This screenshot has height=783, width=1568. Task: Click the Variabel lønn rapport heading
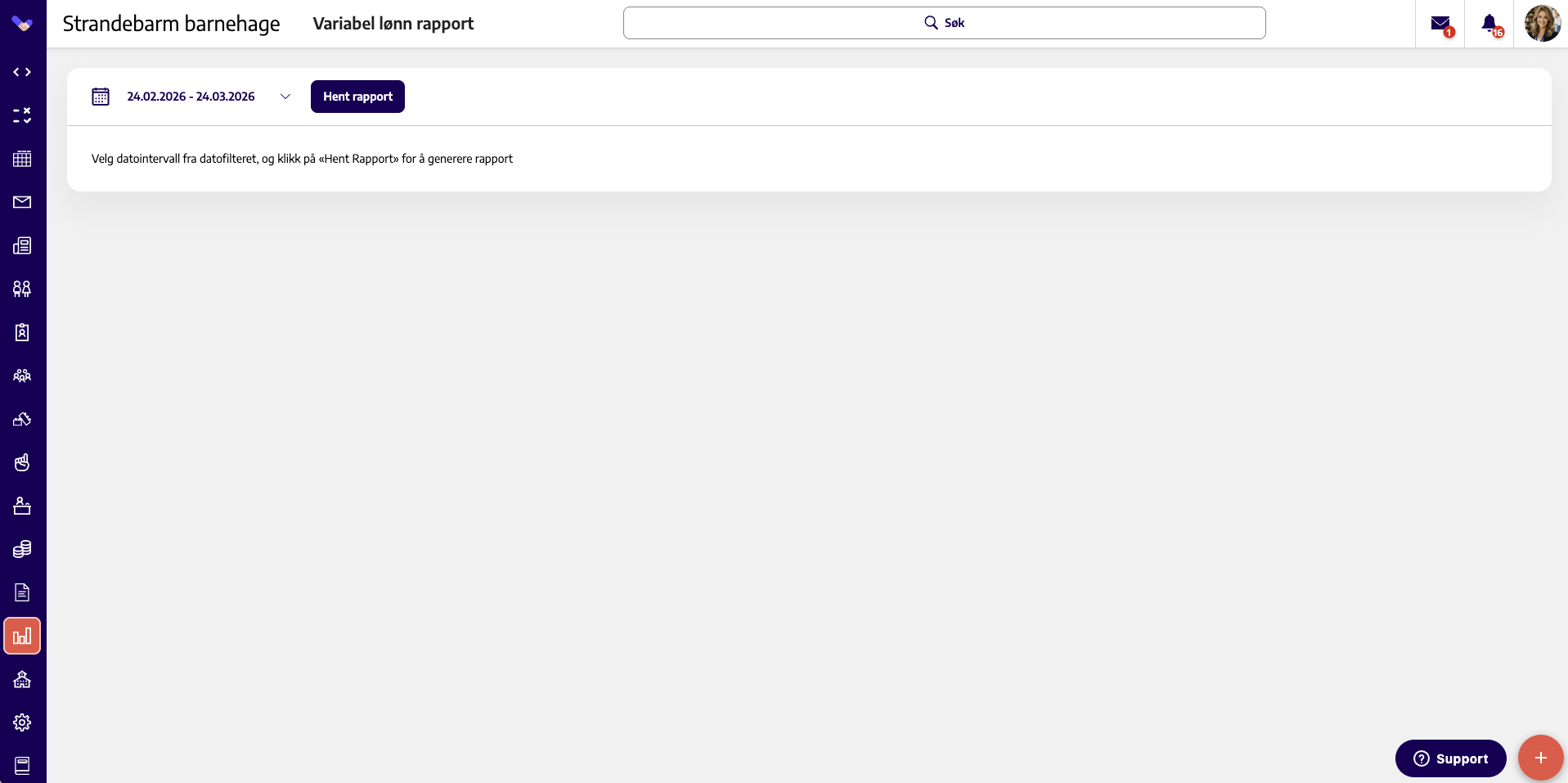pos(393,24)
